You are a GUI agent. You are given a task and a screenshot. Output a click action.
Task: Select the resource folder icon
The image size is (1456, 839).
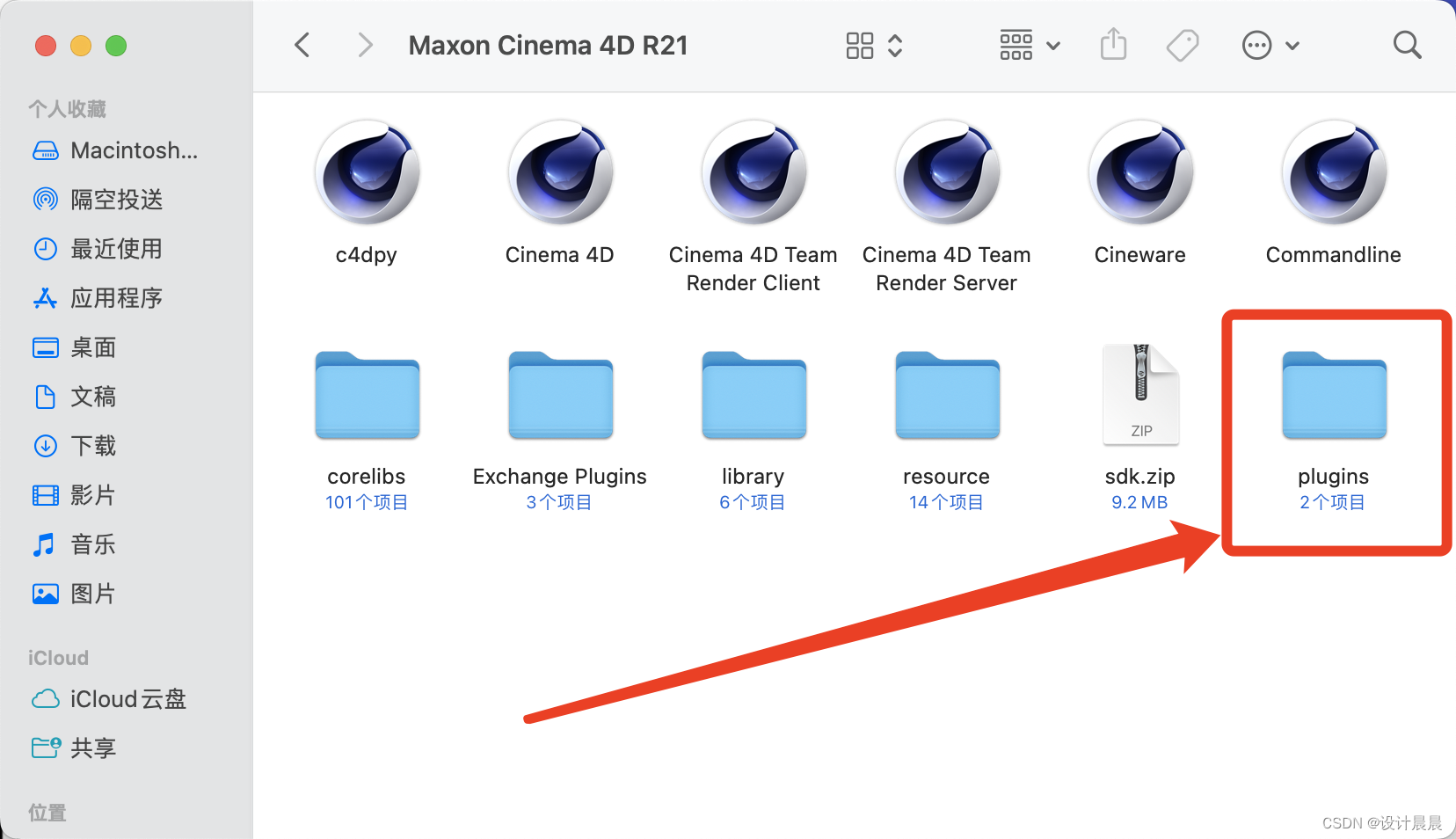click(947, 395)
